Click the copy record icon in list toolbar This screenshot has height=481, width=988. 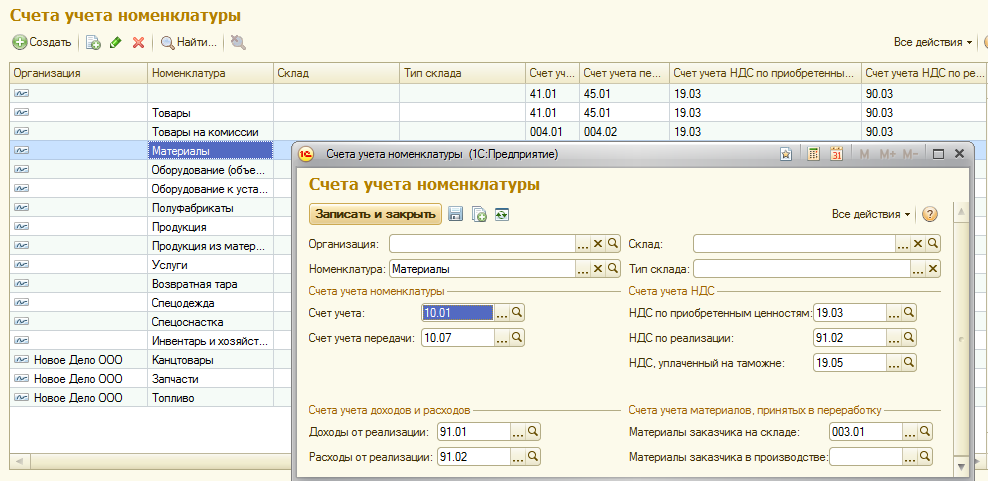click(x=93, y=43)
